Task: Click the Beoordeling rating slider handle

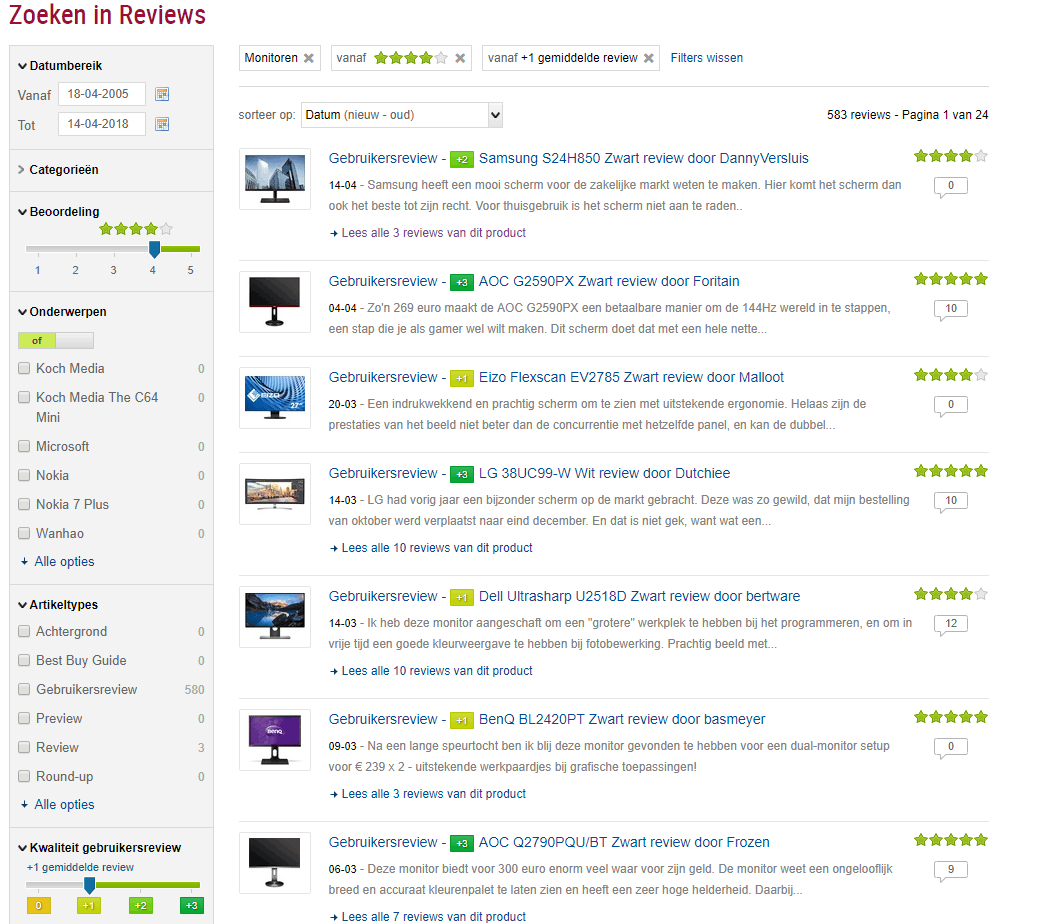Action: 154,250
